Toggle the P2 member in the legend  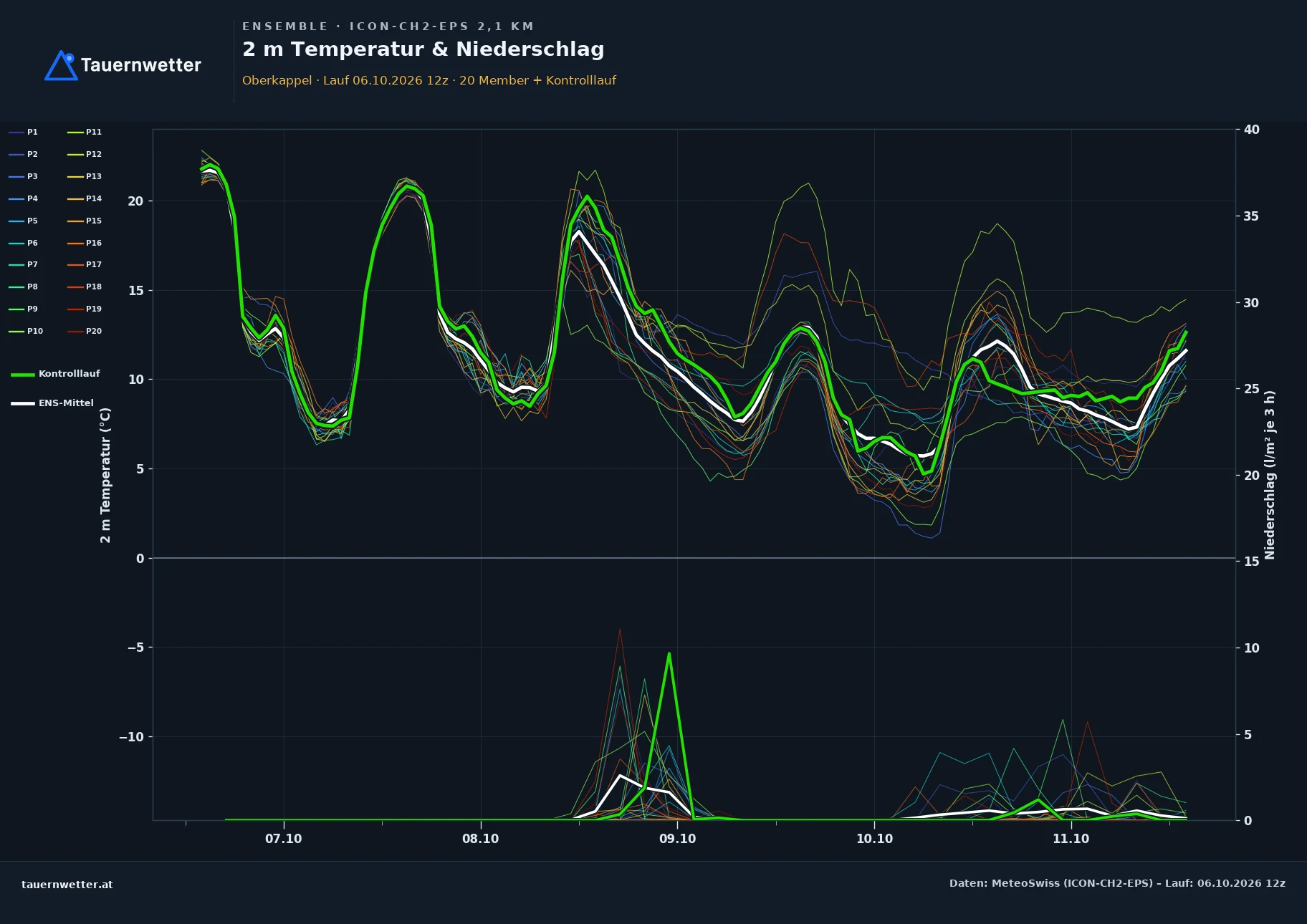pos(24,154)
